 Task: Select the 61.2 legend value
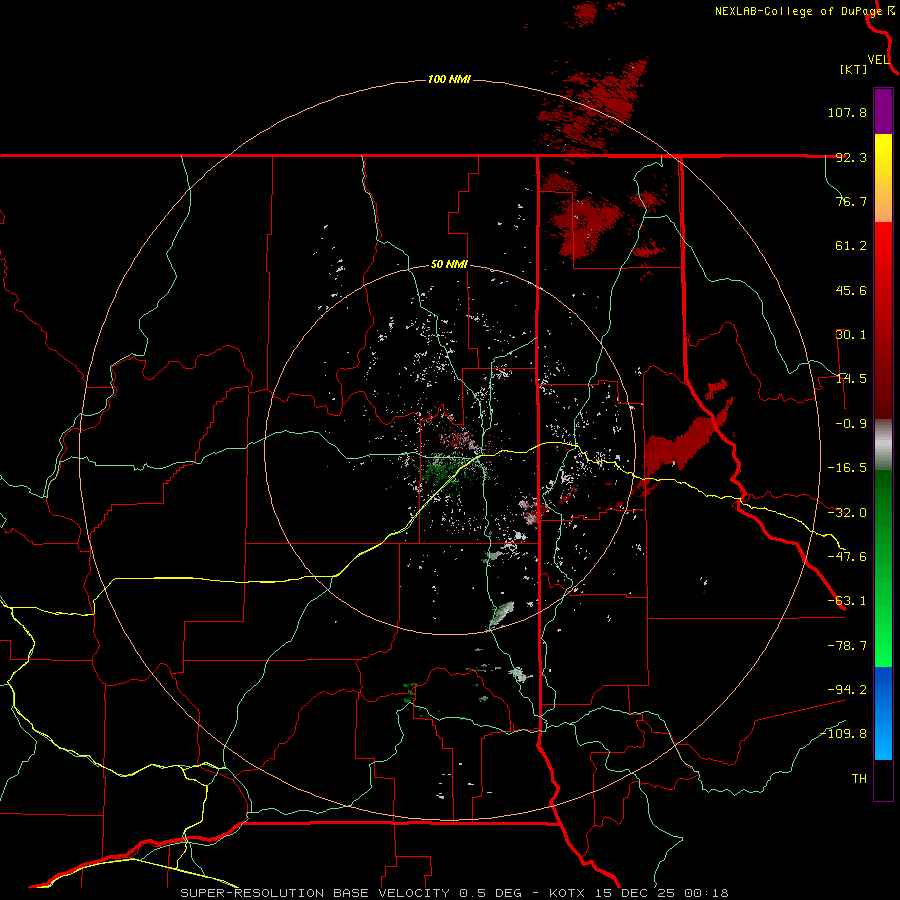tap(851, 246)
